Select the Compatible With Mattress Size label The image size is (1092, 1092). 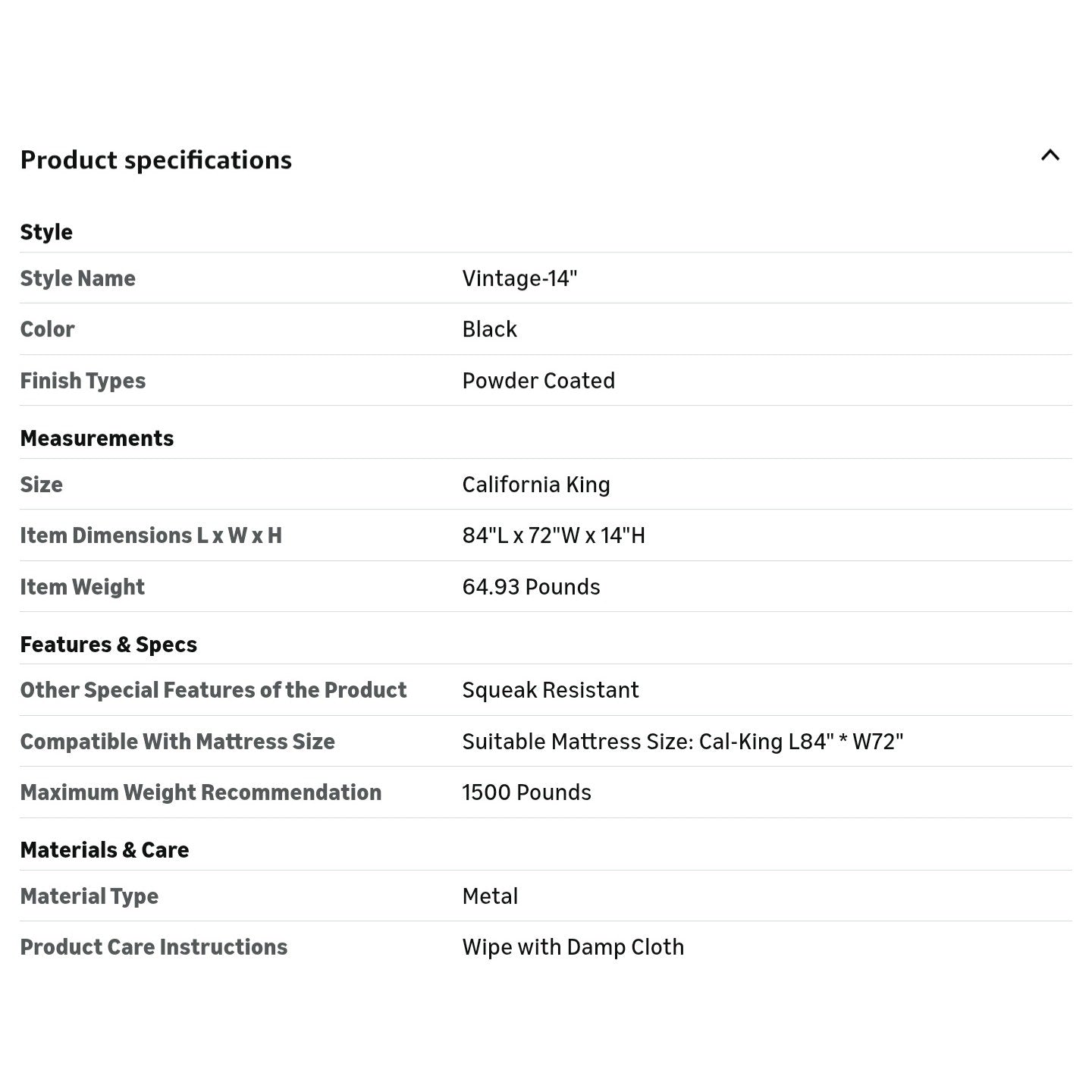(x=177, y=742)
